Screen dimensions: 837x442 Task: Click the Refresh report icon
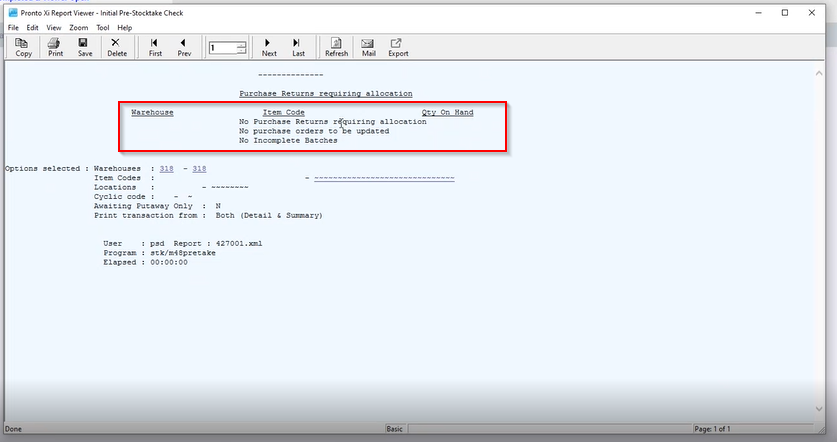[336, 47]
